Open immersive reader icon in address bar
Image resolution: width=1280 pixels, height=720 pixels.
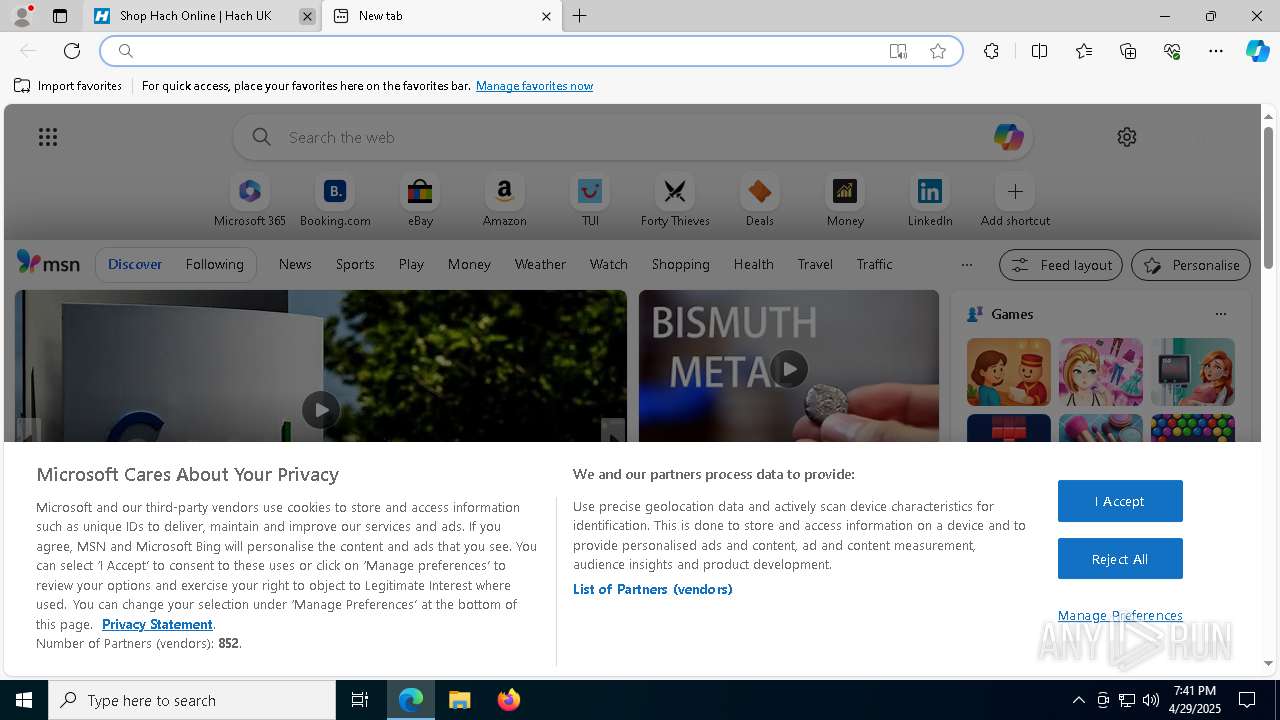898,51
